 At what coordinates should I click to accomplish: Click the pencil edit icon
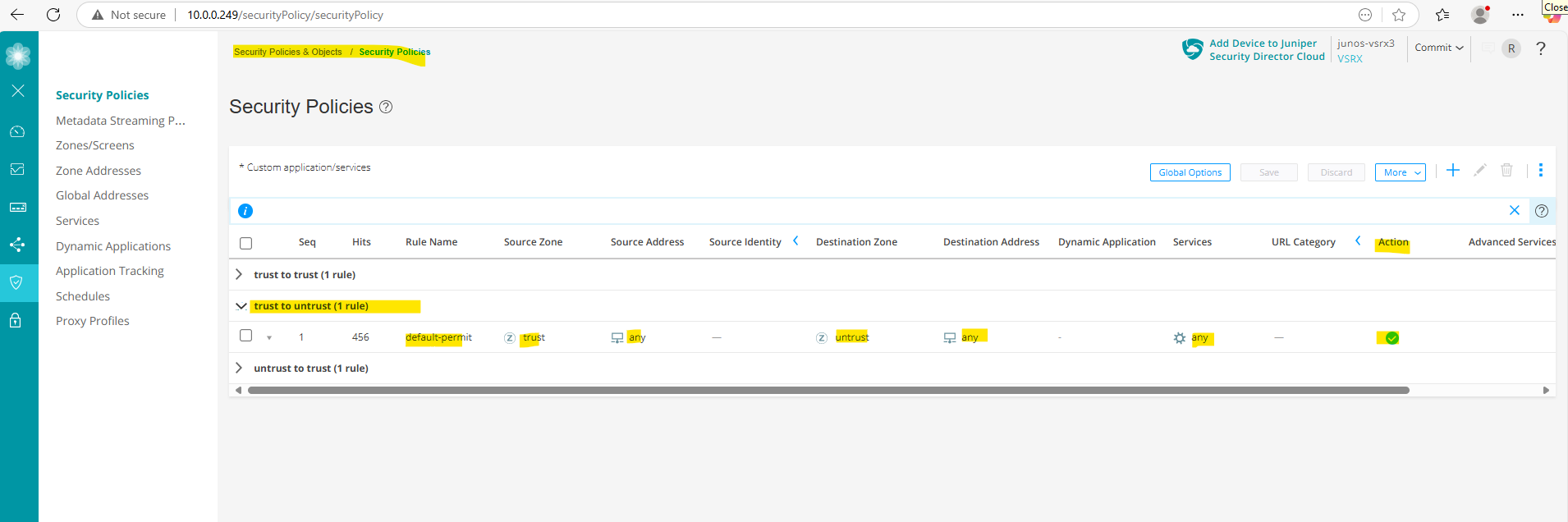(1480, 170)
